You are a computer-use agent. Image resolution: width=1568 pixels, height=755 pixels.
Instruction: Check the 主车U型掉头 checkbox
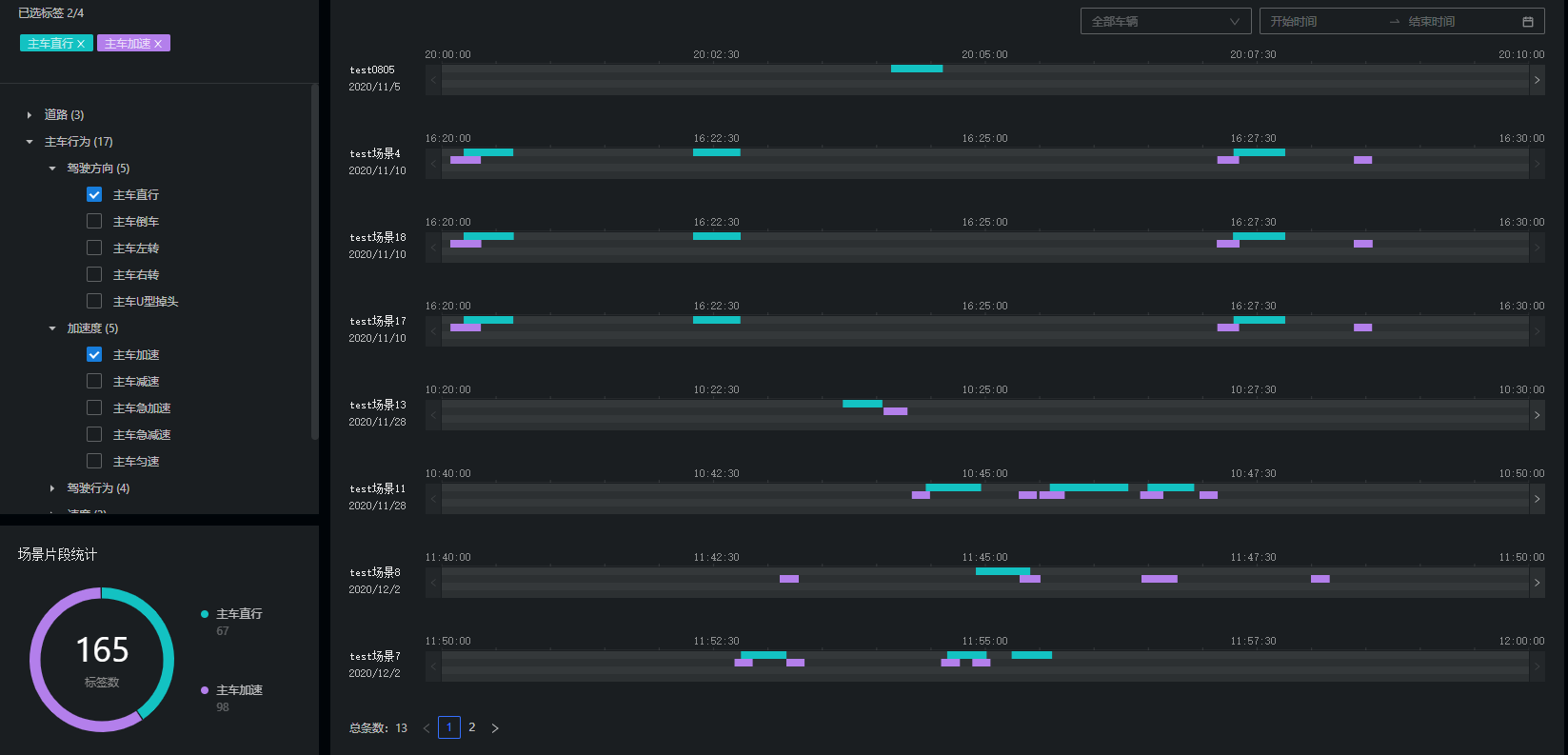94,301
